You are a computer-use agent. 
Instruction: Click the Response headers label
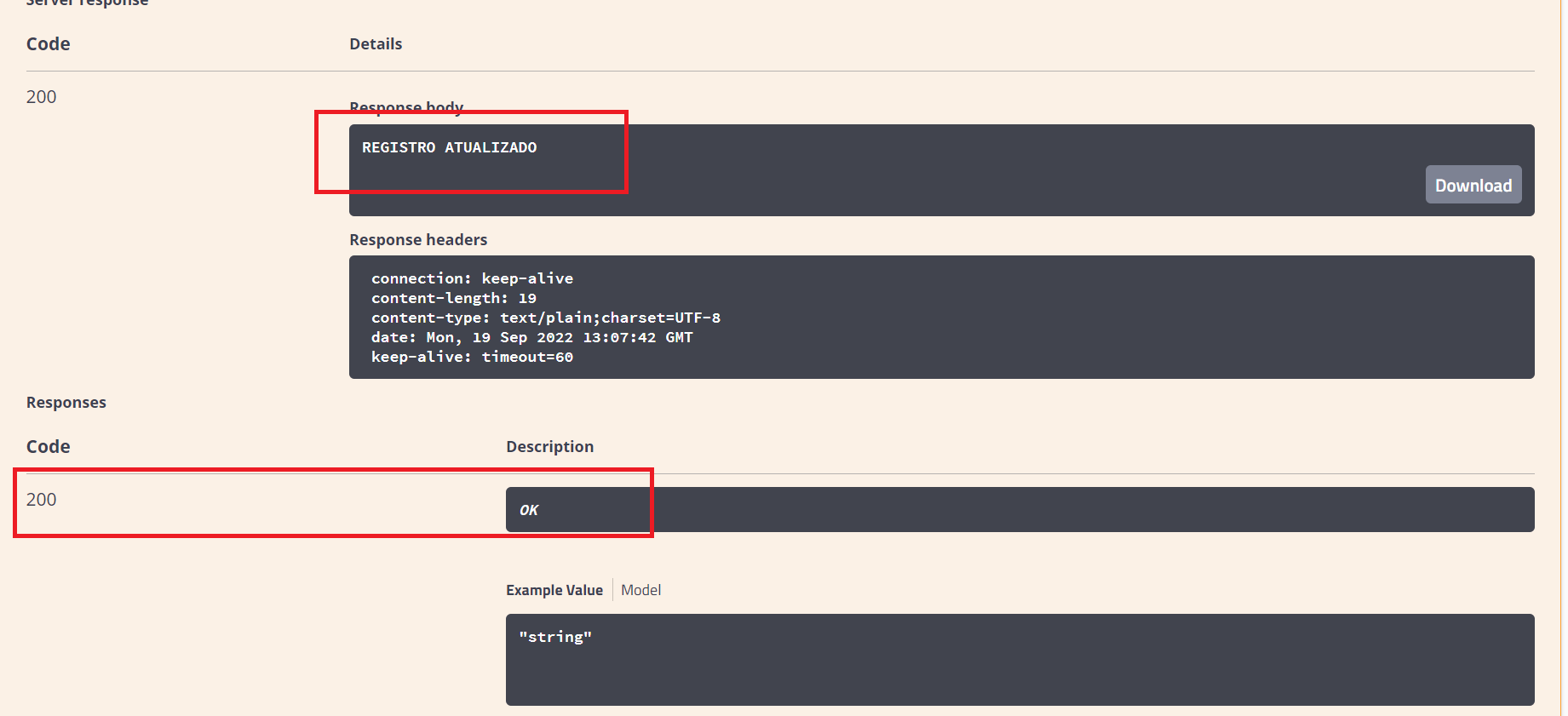[x=418, y=240]
